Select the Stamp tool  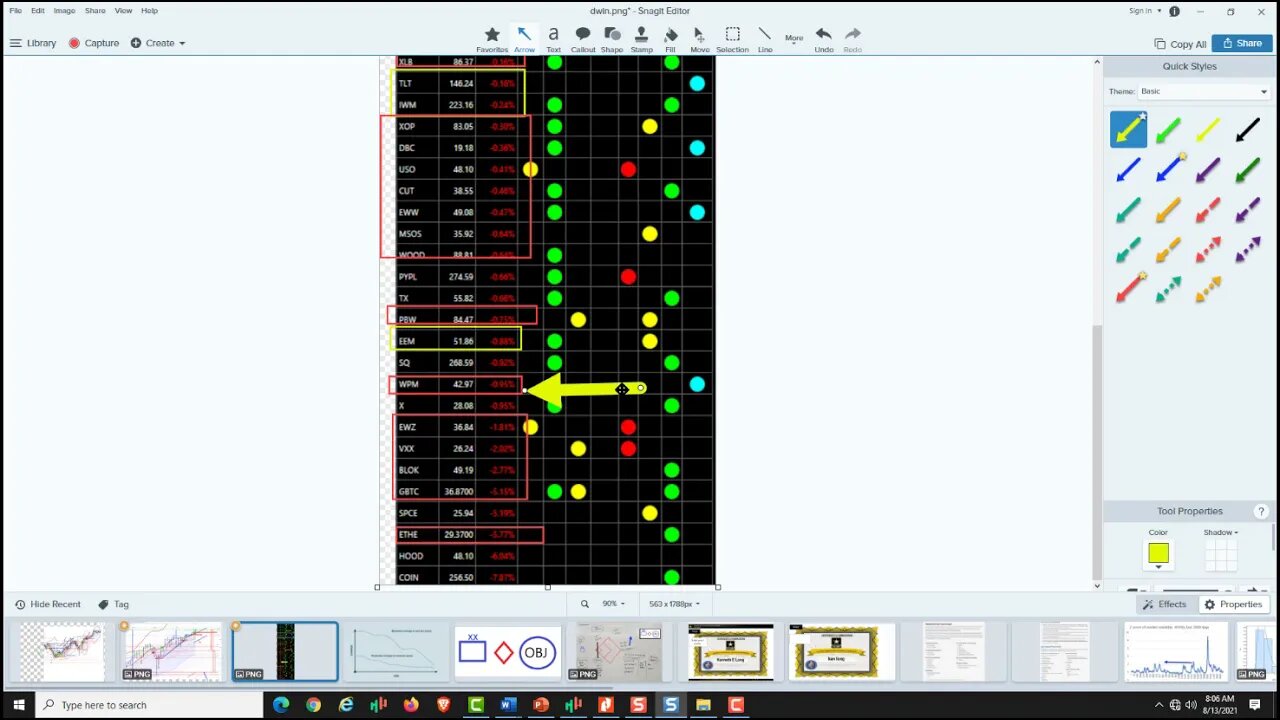[x=641, y=38]
